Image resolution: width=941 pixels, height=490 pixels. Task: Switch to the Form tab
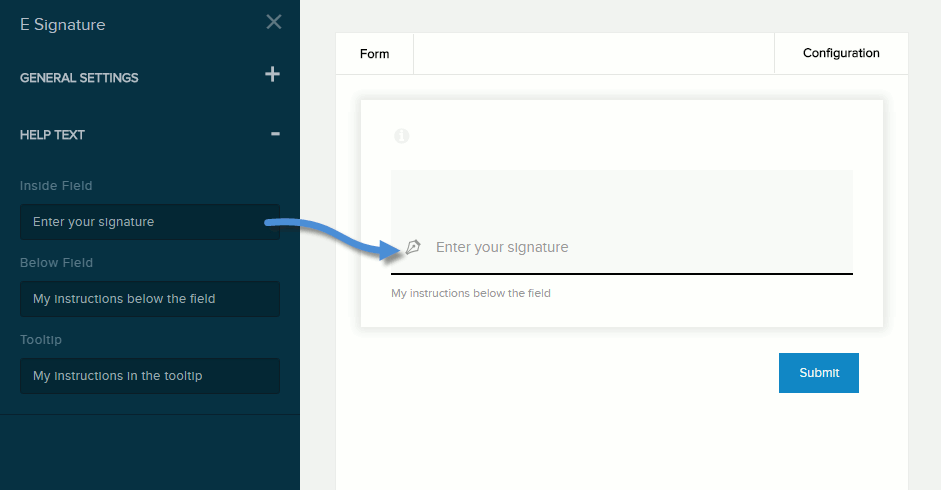(374, 54)
